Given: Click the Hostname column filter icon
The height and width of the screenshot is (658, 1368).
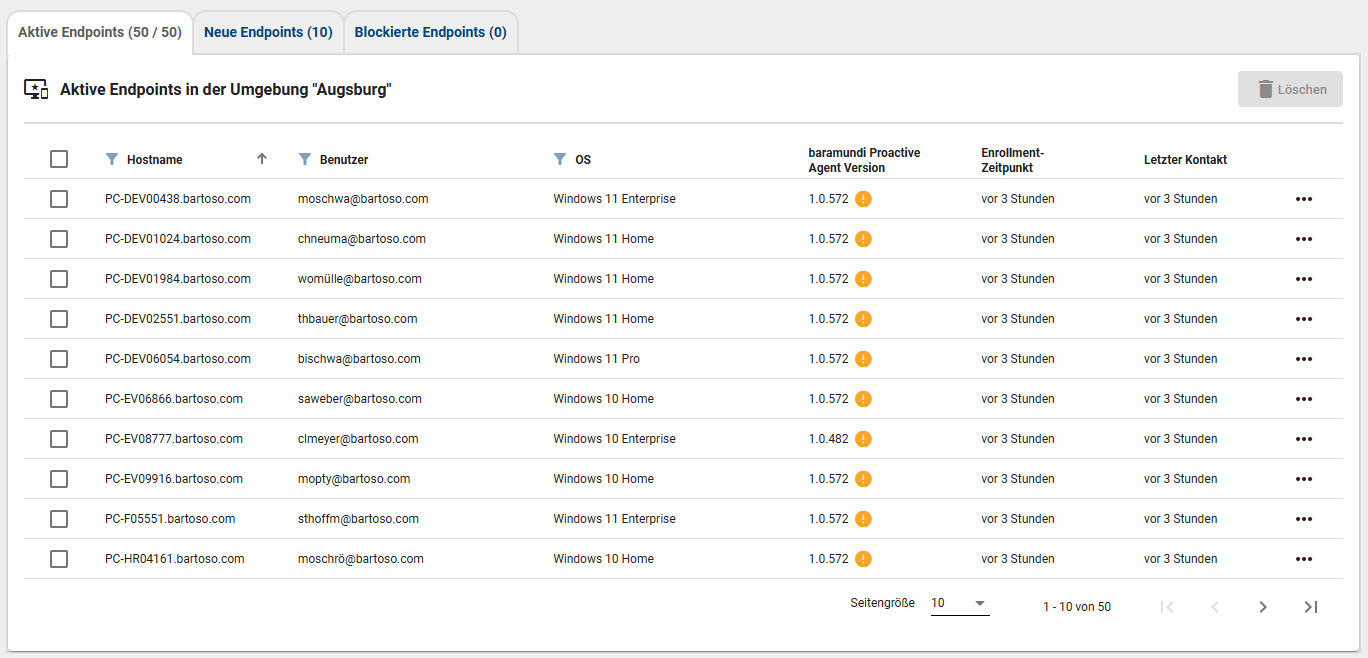Looking at the screenshot, I should point(112,159).
